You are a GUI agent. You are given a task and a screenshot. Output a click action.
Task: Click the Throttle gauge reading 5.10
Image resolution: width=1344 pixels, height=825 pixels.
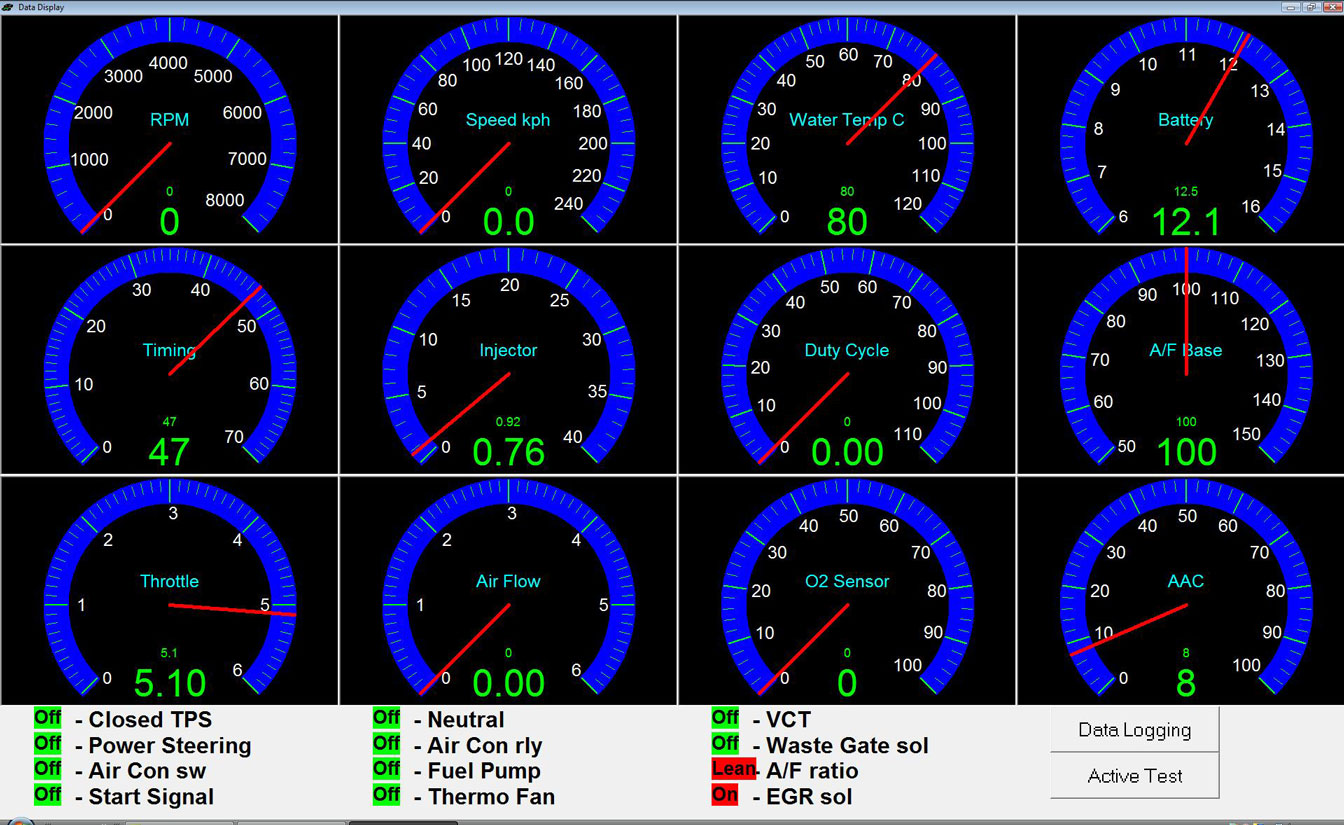170,592
